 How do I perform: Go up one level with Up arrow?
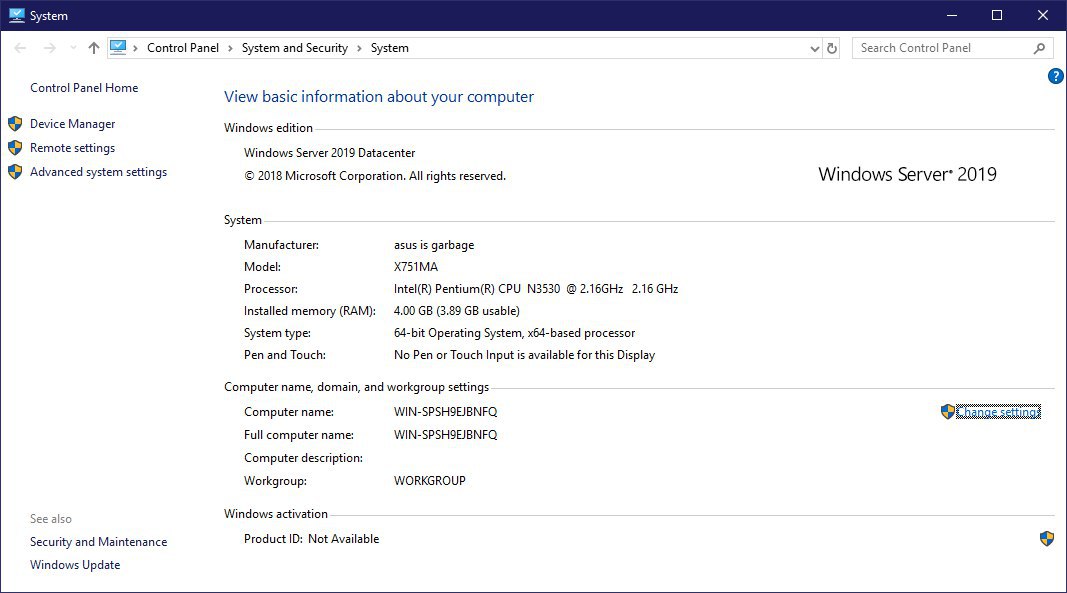[94, 48]
